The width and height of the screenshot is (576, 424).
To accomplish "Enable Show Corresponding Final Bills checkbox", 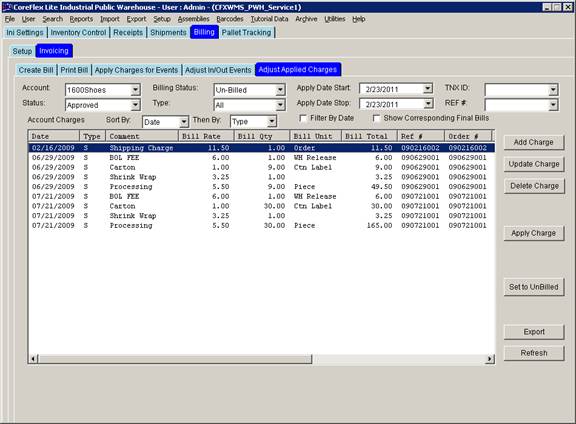I will (x=376, y=118).
